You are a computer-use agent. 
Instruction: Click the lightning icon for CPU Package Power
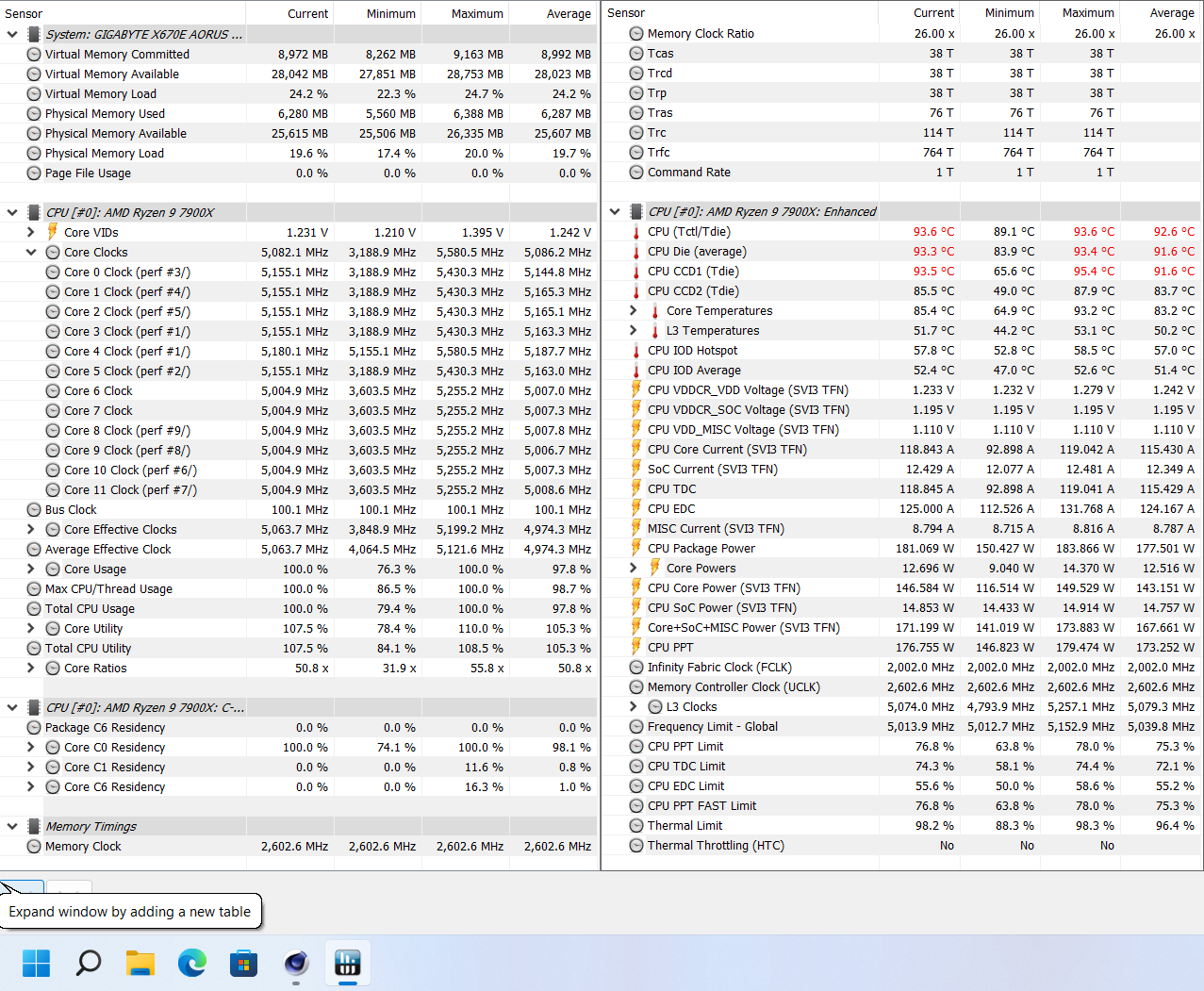coord(636,548)
